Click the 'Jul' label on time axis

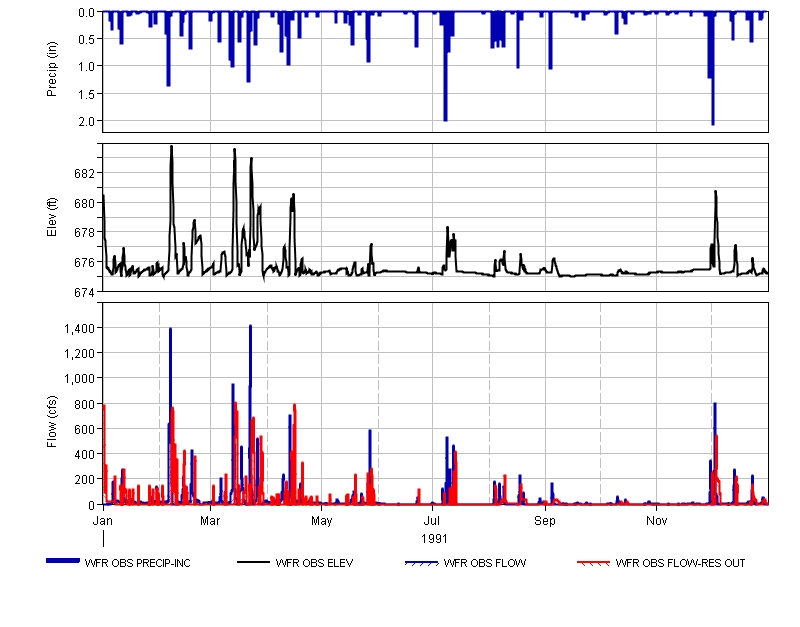point(433,521)
